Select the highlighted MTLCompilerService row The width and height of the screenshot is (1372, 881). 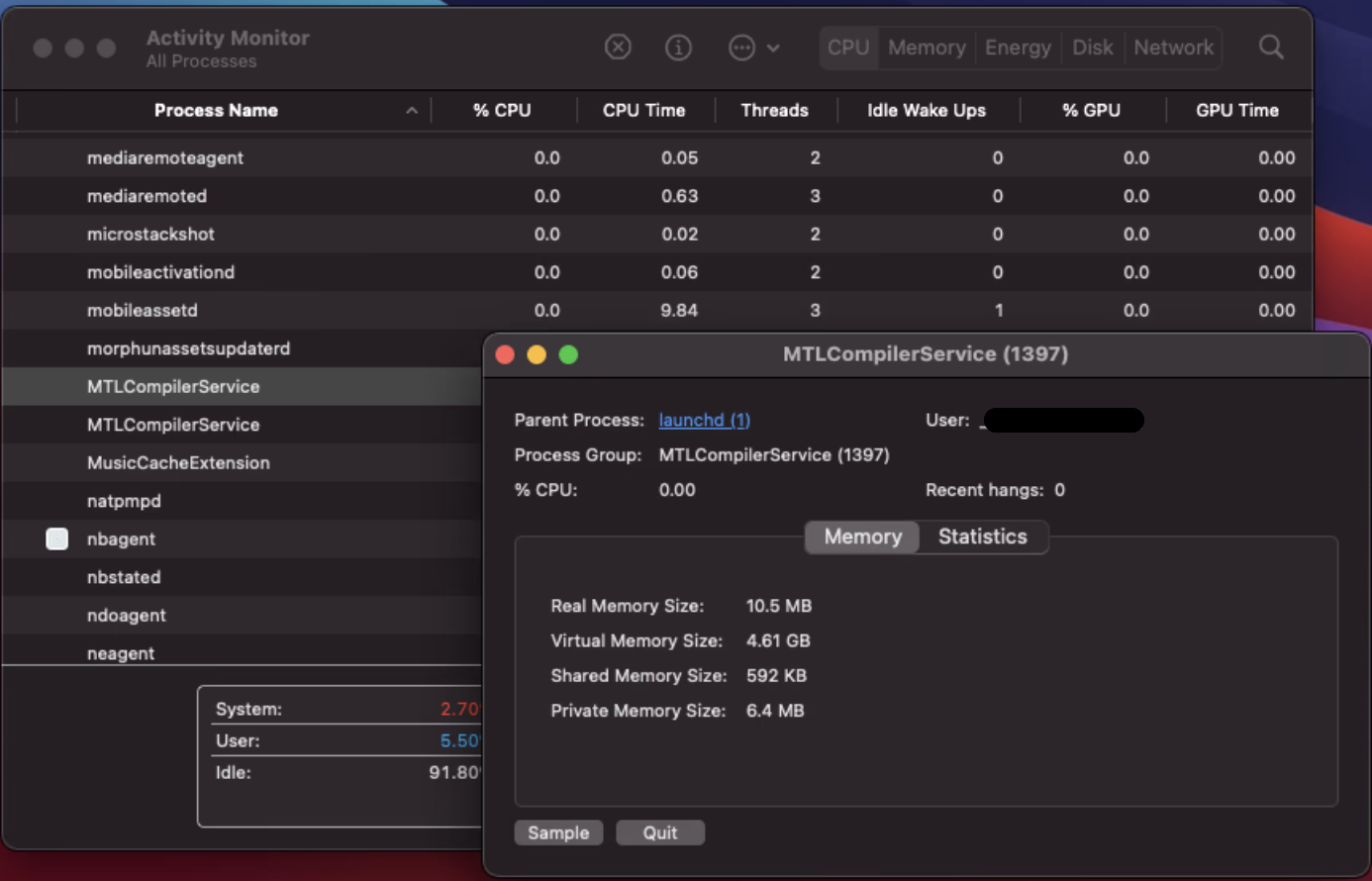[x=243, y=386]
